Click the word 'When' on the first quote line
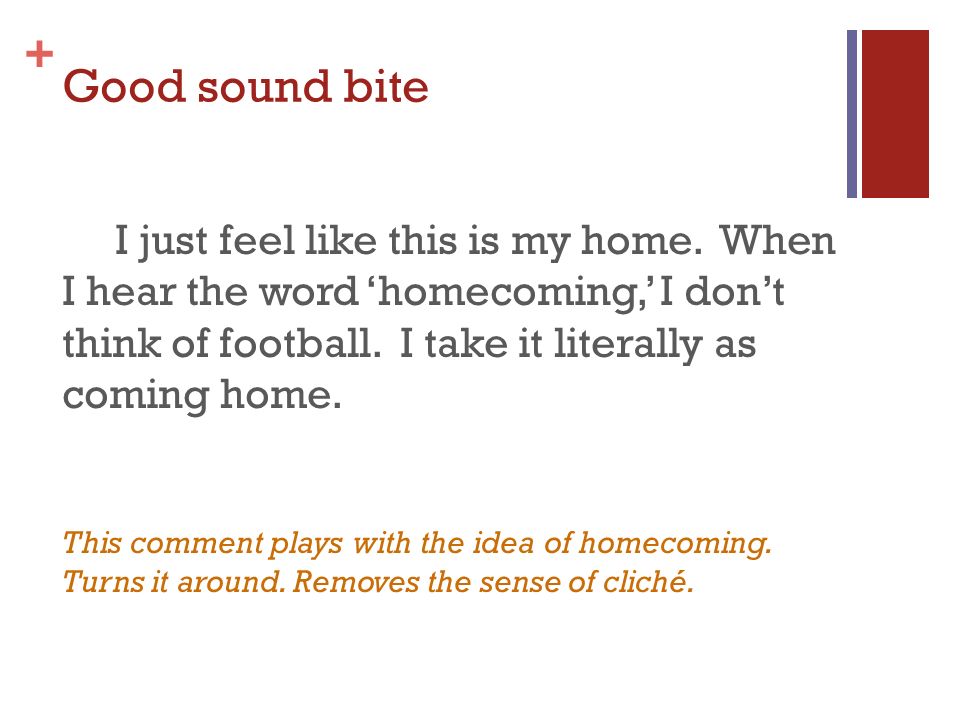This screenshot has height=720, width=960. tap(777, 241)
